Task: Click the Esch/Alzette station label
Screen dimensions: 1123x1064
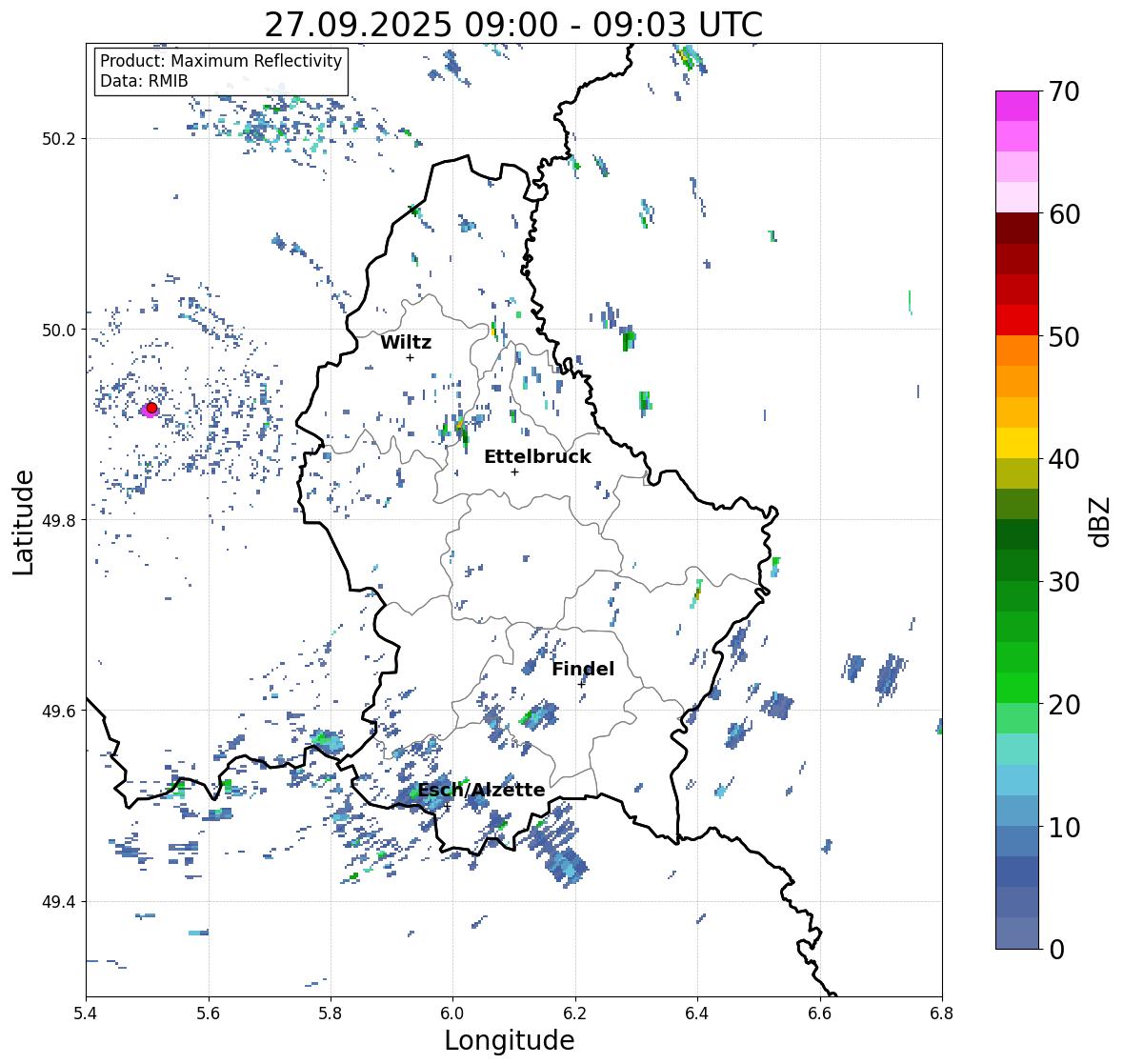Action: coord(481,790)
